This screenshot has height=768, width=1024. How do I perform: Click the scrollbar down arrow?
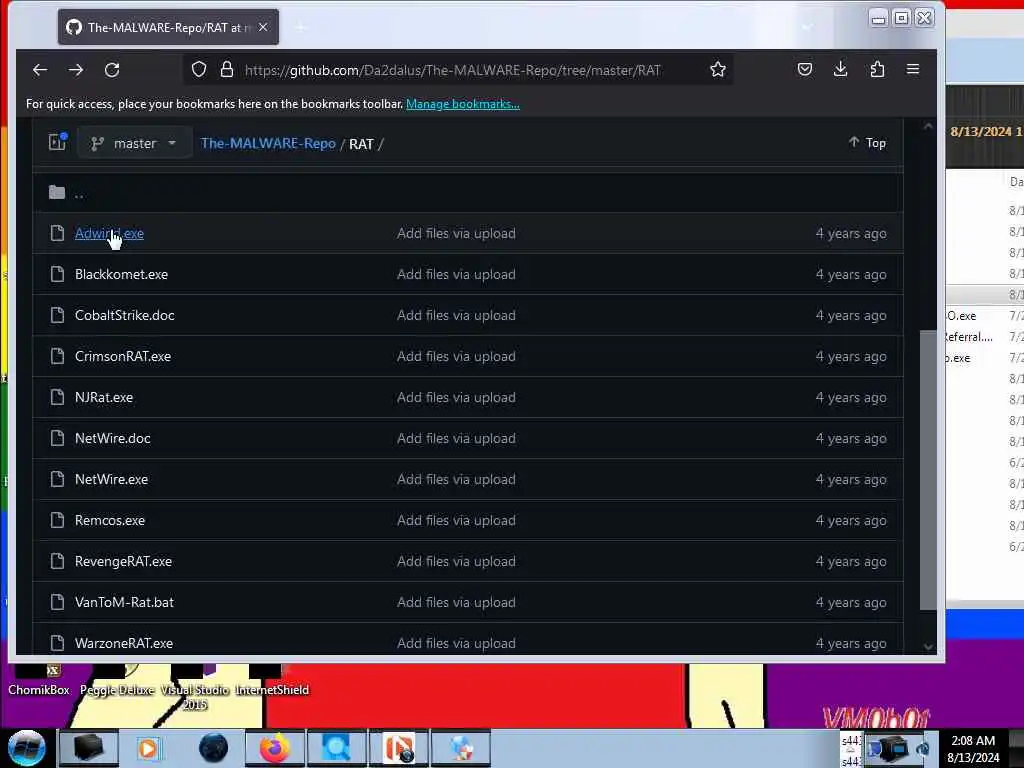928,647
